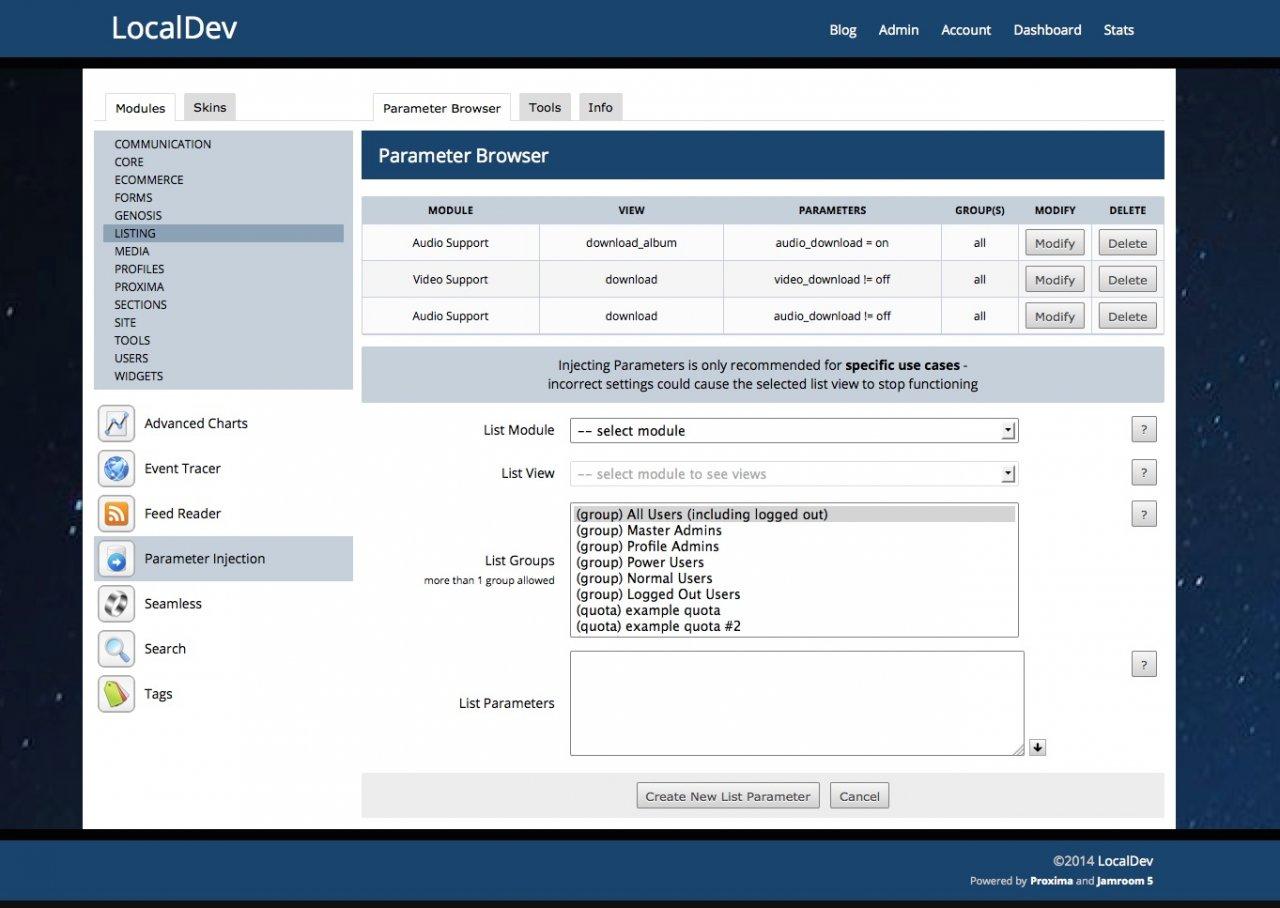This screenshot has height=908, width=1280.
Task: Open the List View dropdown
Action: [x=793, y=474]
